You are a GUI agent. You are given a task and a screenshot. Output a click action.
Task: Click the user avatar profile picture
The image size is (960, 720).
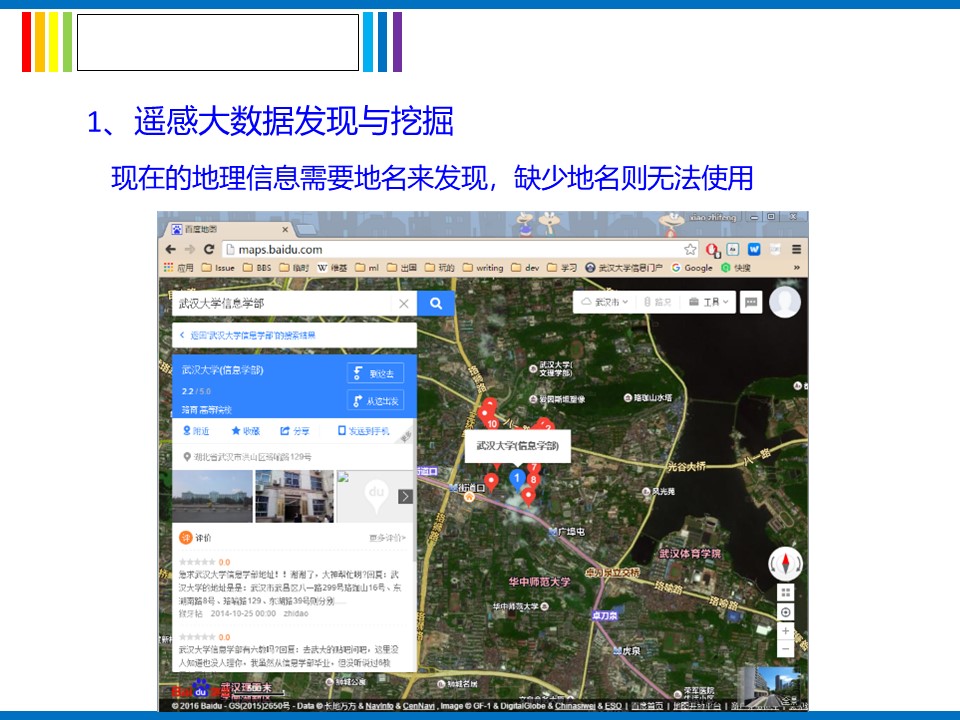point(785,302)
